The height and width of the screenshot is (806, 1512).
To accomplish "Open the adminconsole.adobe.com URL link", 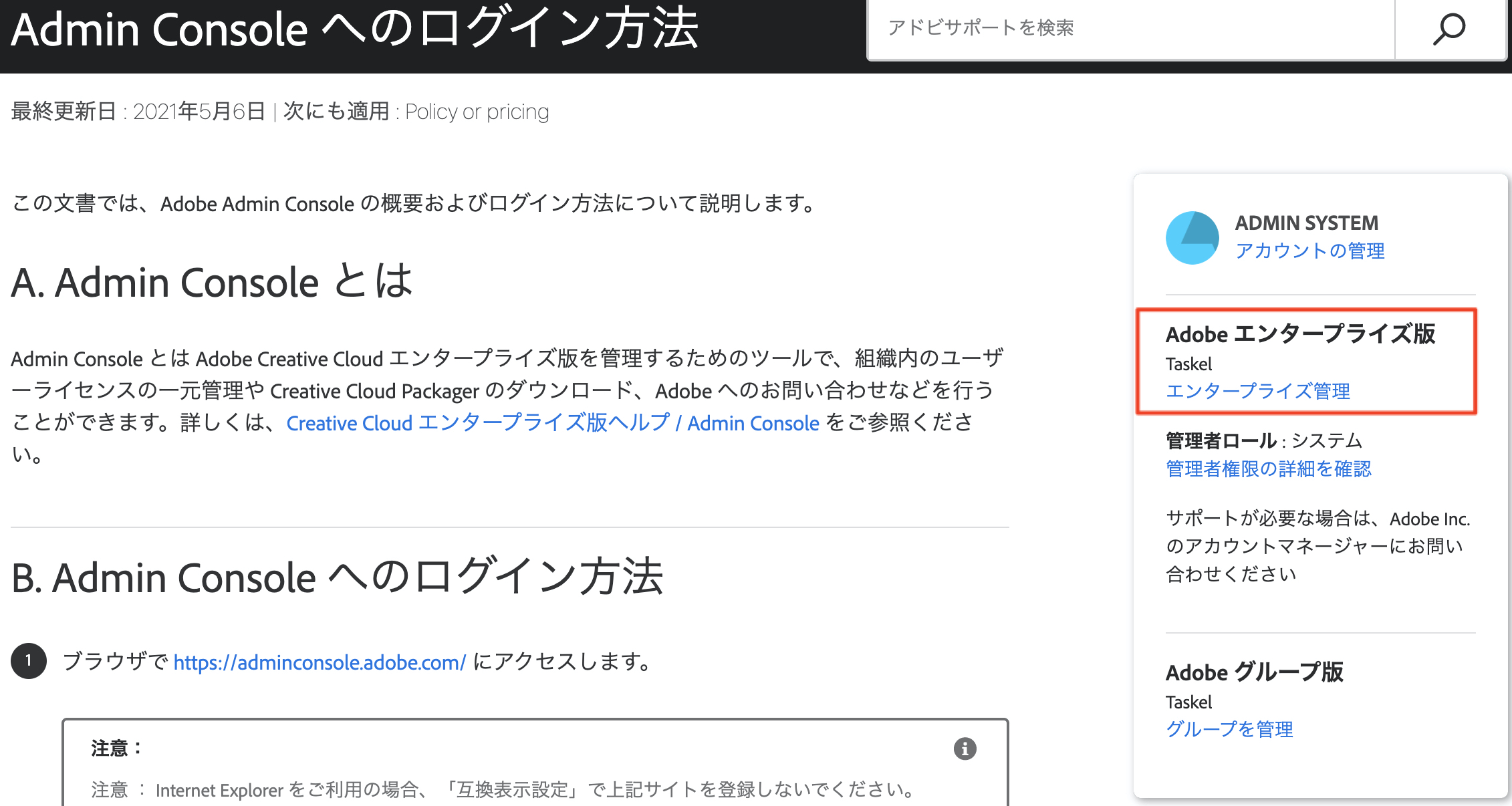I will (320, 662).
